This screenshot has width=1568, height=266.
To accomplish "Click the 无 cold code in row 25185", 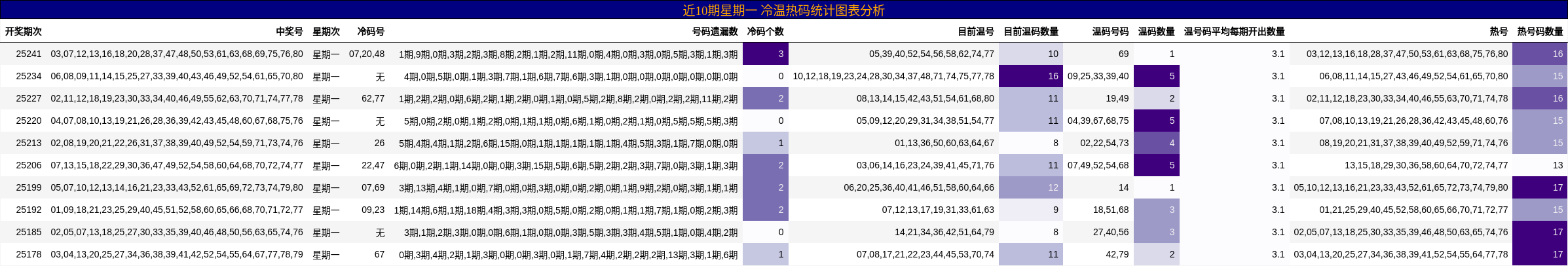I will tap(380, 233).
